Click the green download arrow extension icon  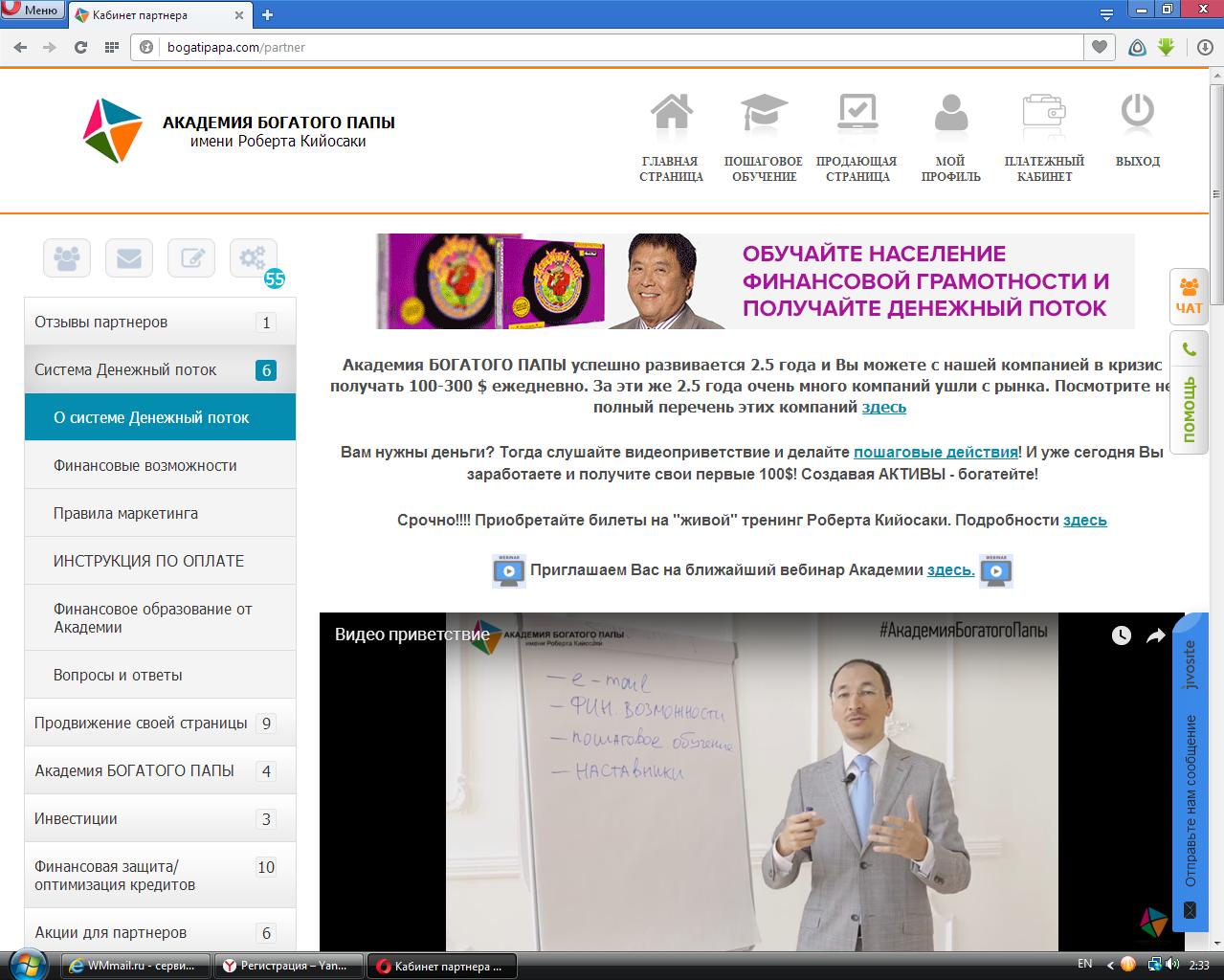1166,47
